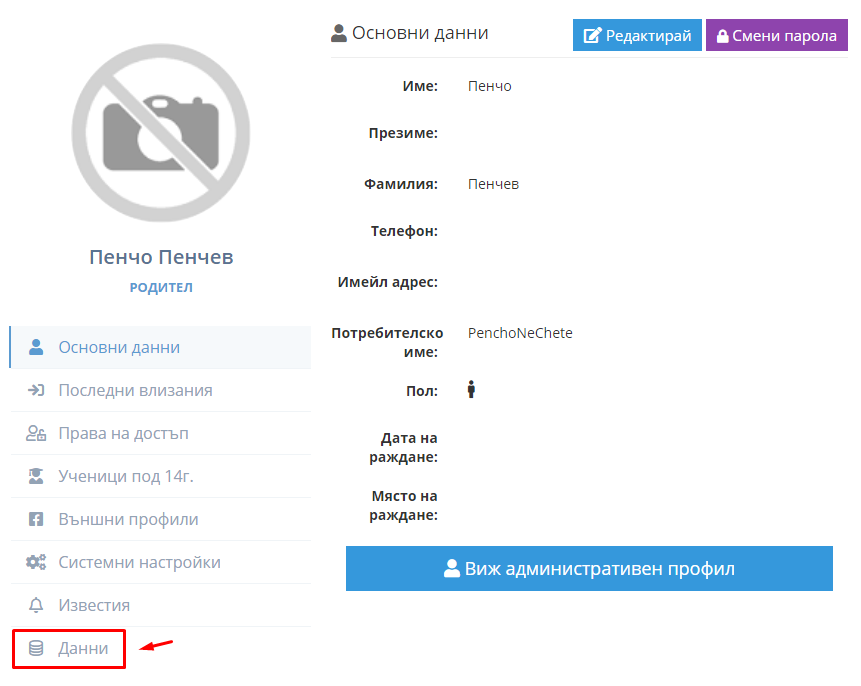Click Смени парола button

tap(776, 35)
